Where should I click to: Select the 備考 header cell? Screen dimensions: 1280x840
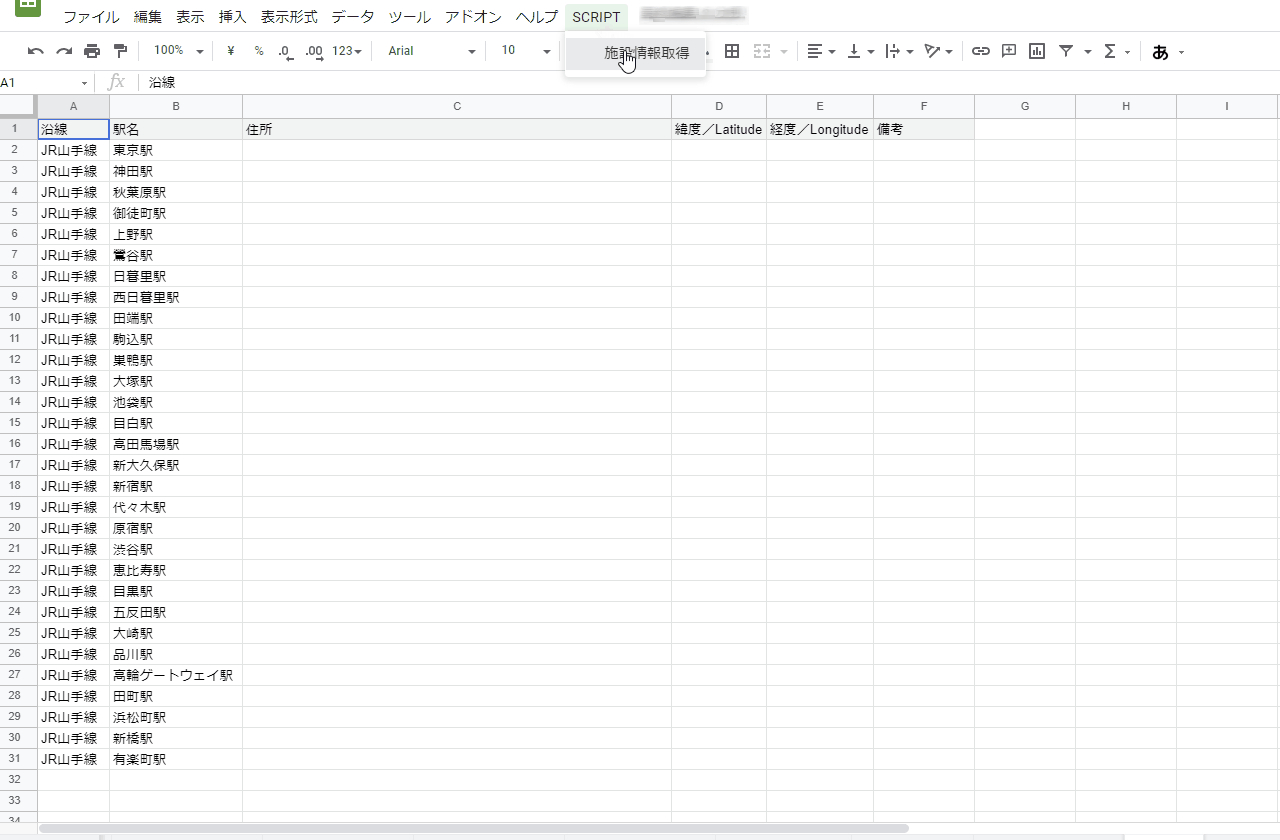point(924,129)
